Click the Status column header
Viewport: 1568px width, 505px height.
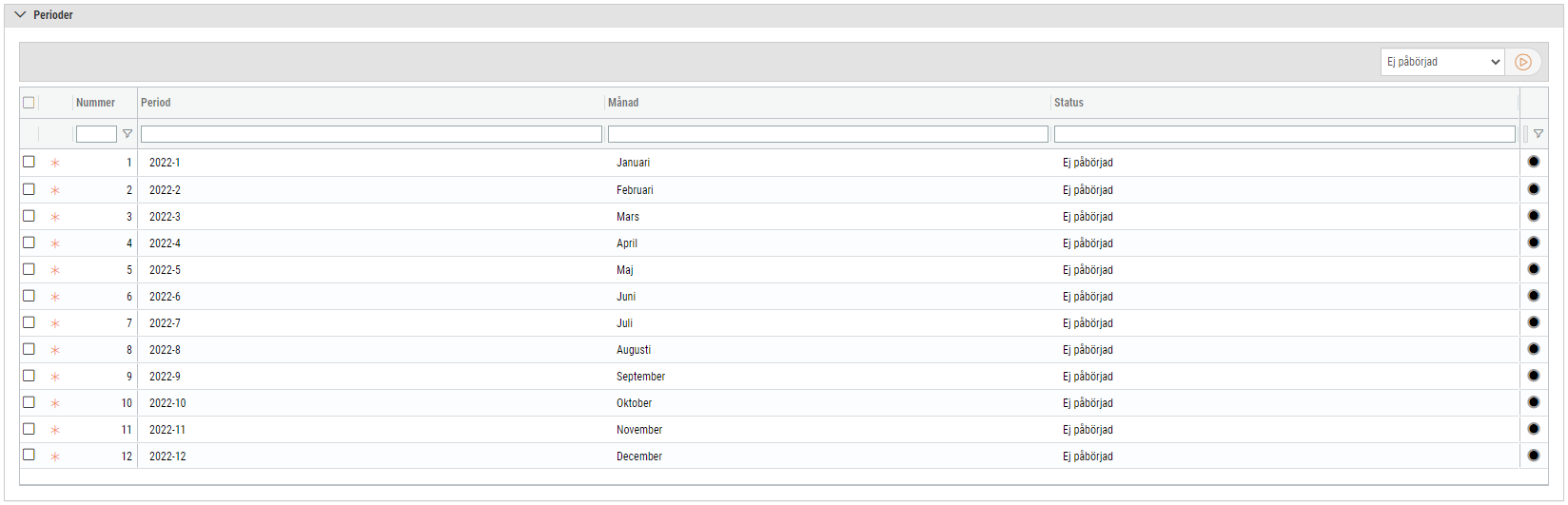[x=1068, y=103]
